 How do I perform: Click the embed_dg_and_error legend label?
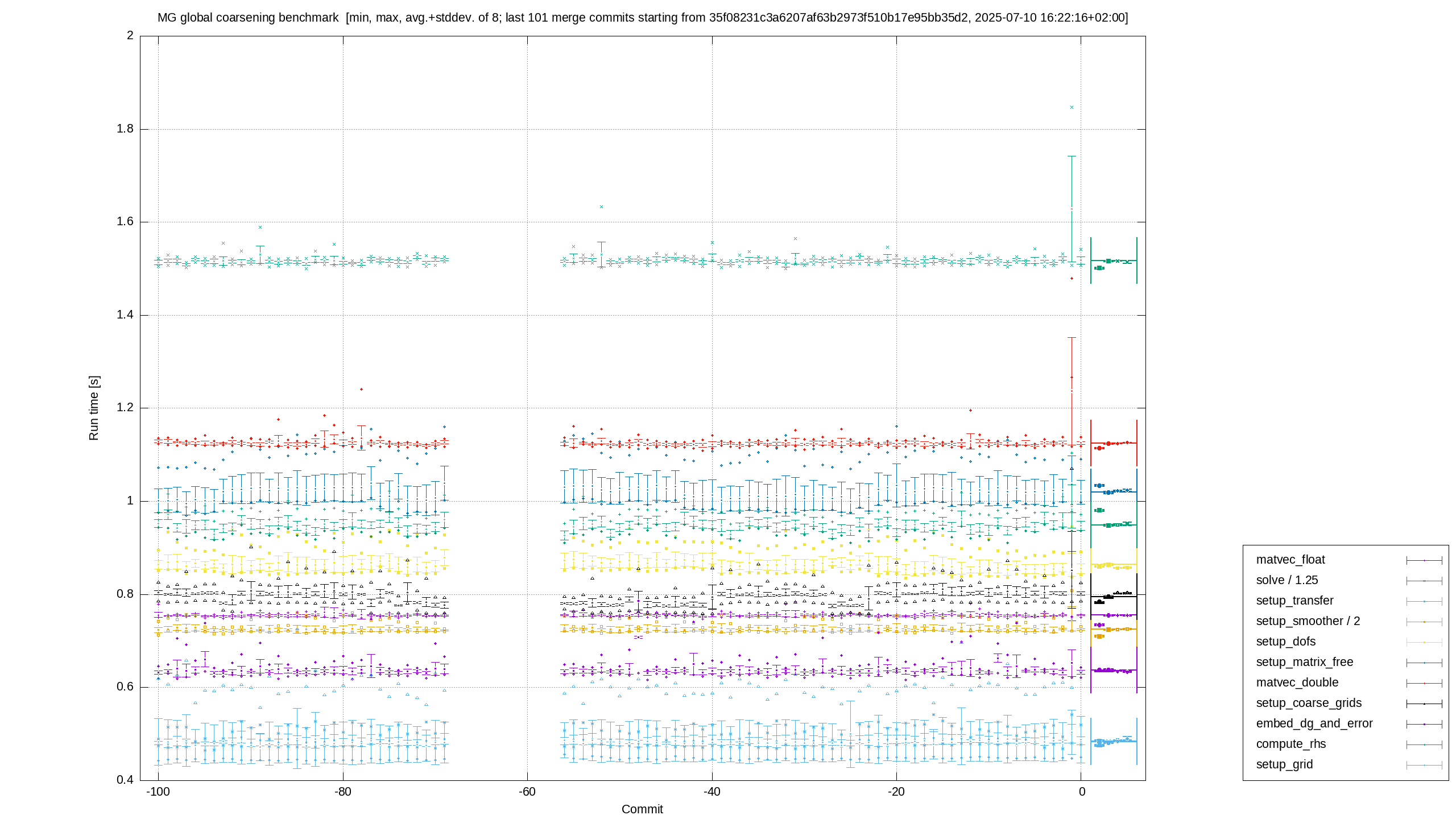pos(1314,723)
